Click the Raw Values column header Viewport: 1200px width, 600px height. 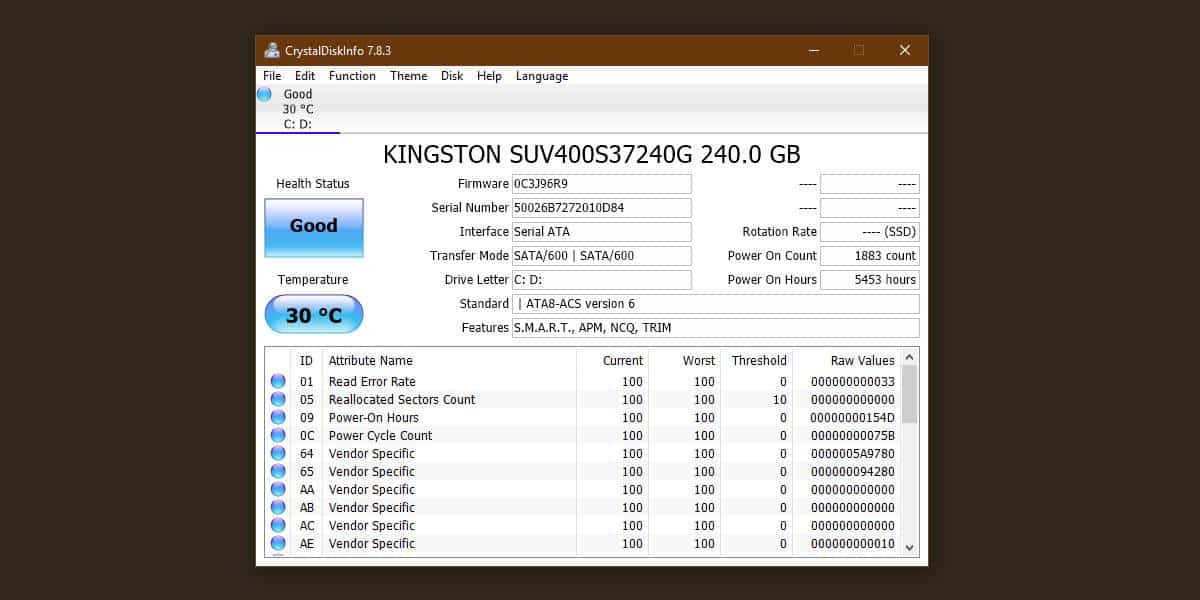click(846, 360)
